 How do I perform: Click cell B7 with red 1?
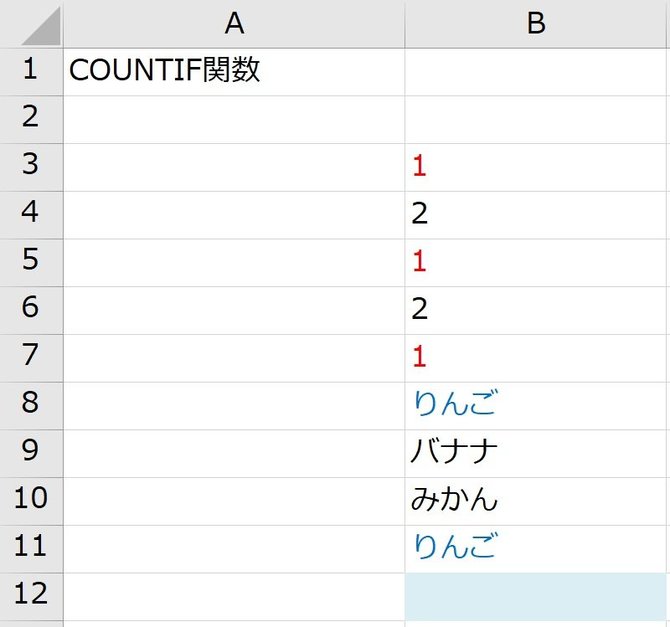535,359
